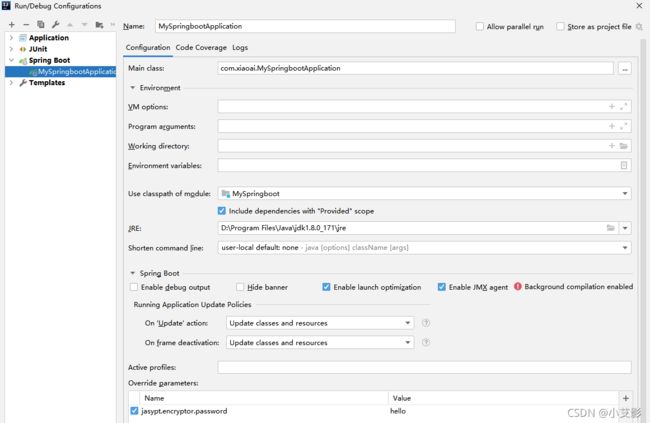This screenshot has height=423, width=650.
Task: Expand the VM options field editor
Action: pos(623,107)
